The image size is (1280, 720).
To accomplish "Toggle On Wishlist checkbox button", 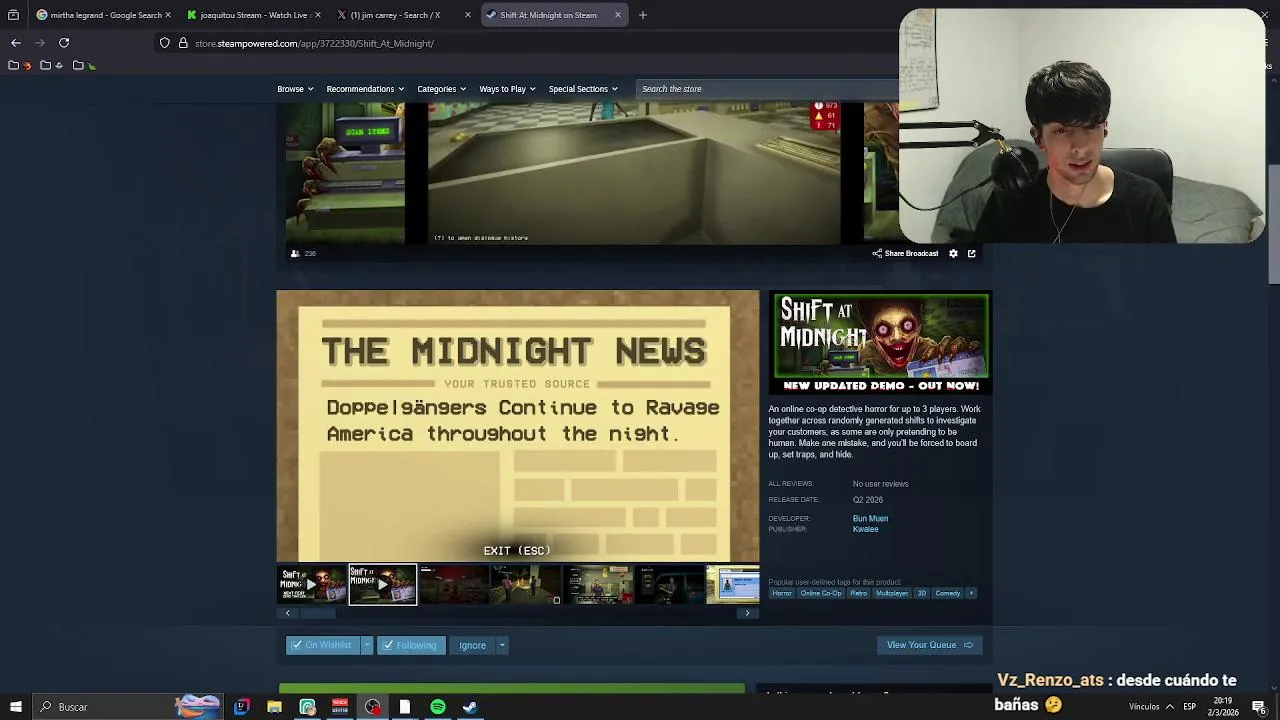I will coord(322,645).
